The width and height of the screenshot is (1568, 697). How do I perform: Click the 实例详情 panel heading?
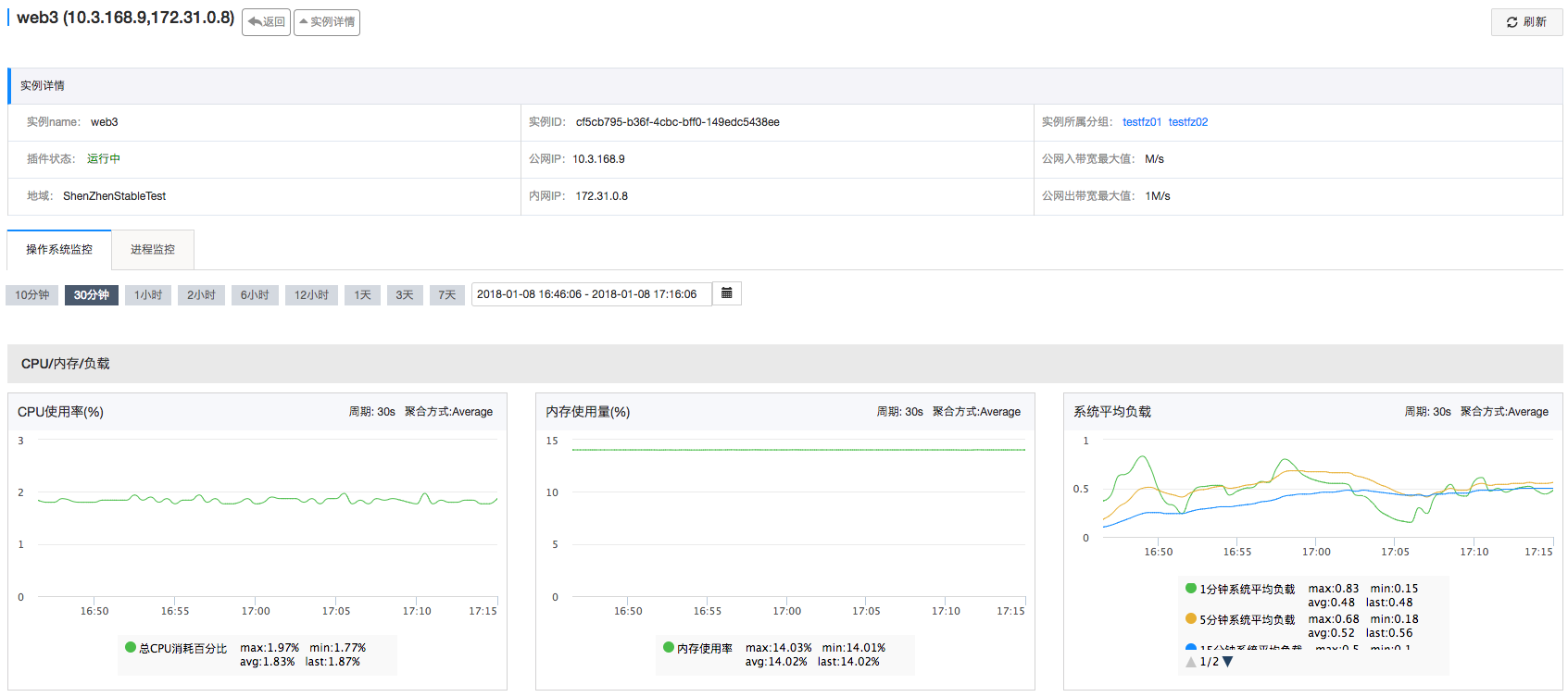[x=43, y=85]
